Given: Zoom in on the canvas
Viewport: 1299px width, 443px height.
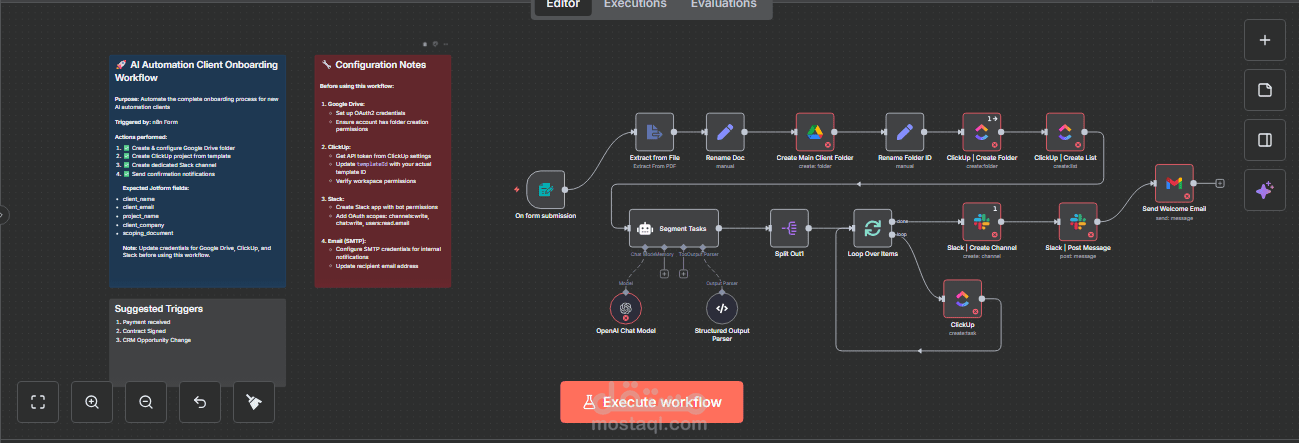Looking at the screenshot, I should click(92, 402).
